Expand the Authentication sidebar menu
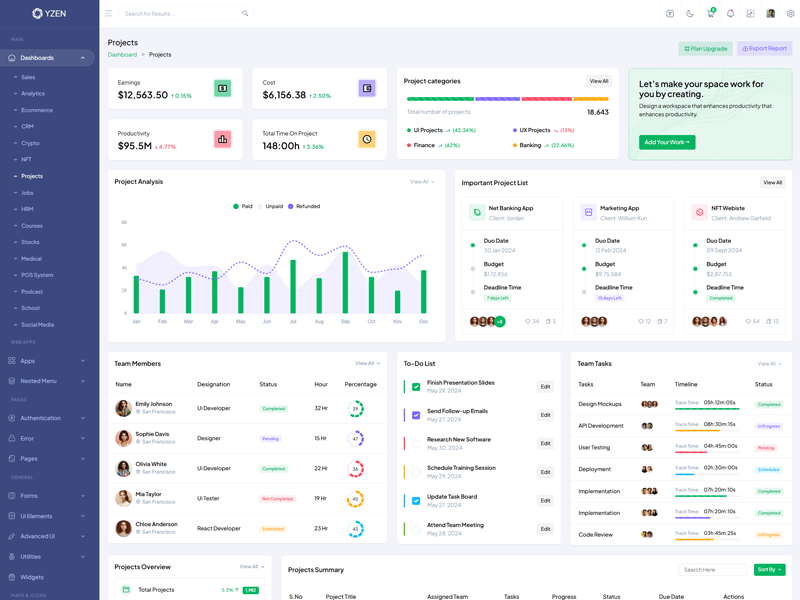The height and width of the screenshot is (600, 800). tap(48, 418)
